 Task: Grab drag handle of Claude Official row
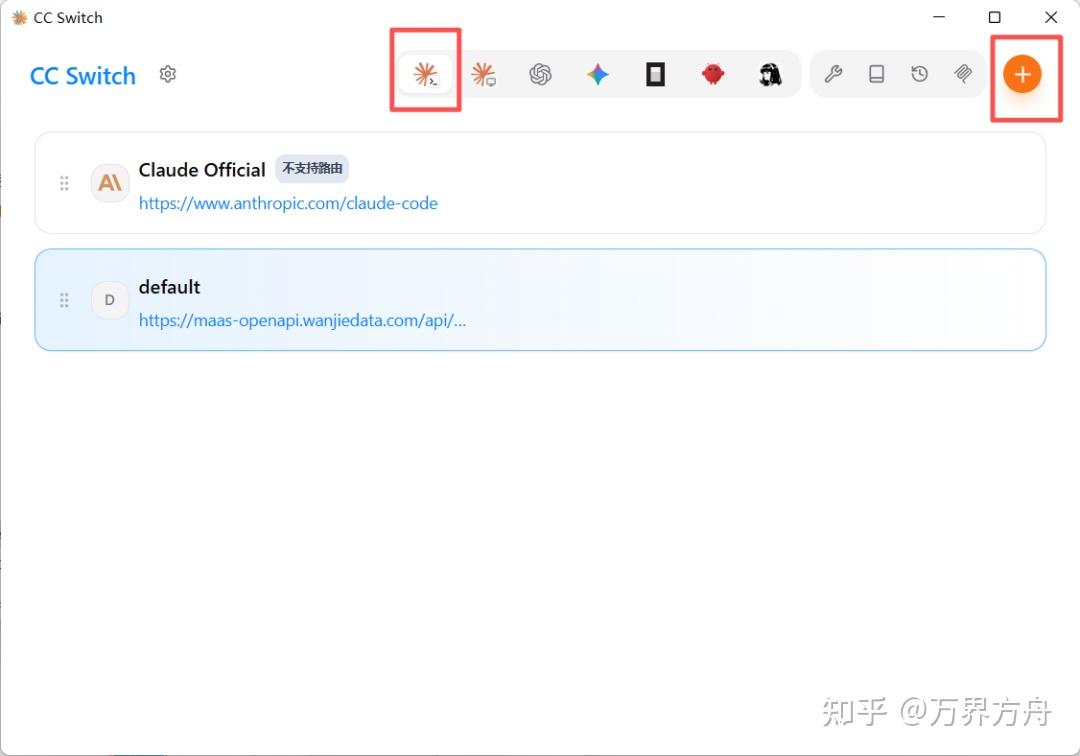click(x=64, y=183)
